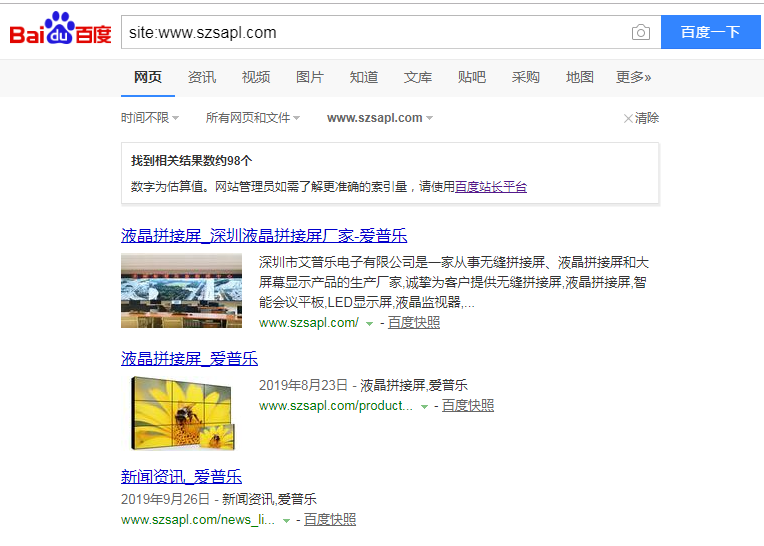
Task: Switch to the 视频 tab
Action: [256, 77]
